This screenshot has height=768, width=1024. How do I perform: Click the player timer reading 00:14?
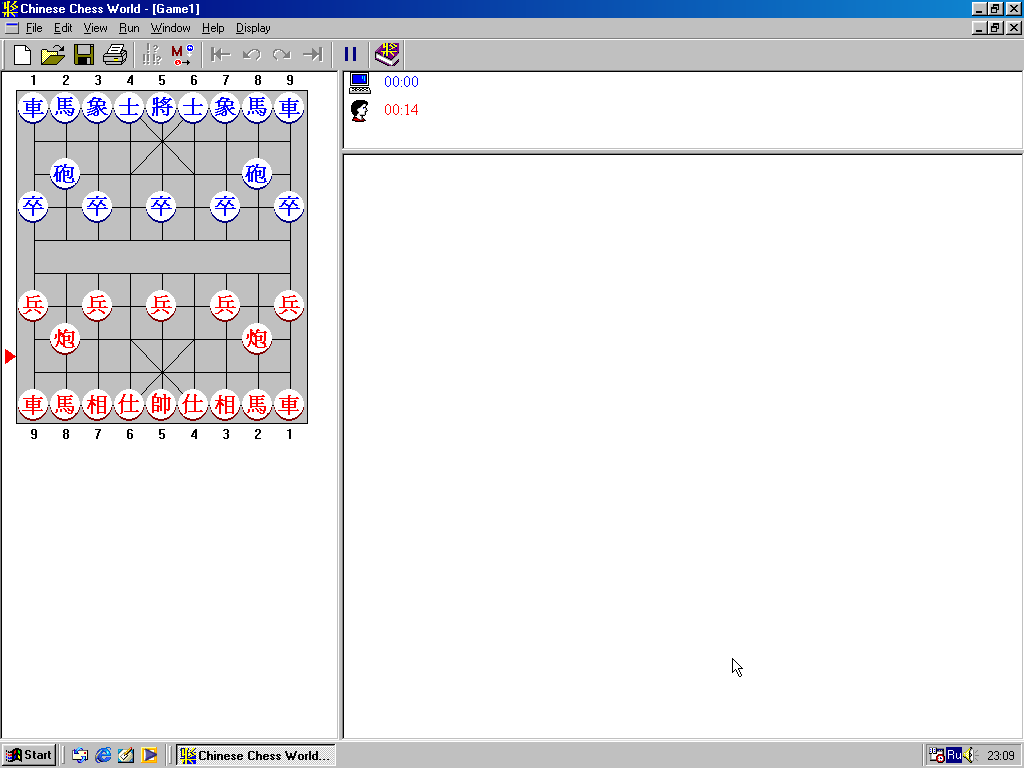pyautogui.click(x=401, y=110)
